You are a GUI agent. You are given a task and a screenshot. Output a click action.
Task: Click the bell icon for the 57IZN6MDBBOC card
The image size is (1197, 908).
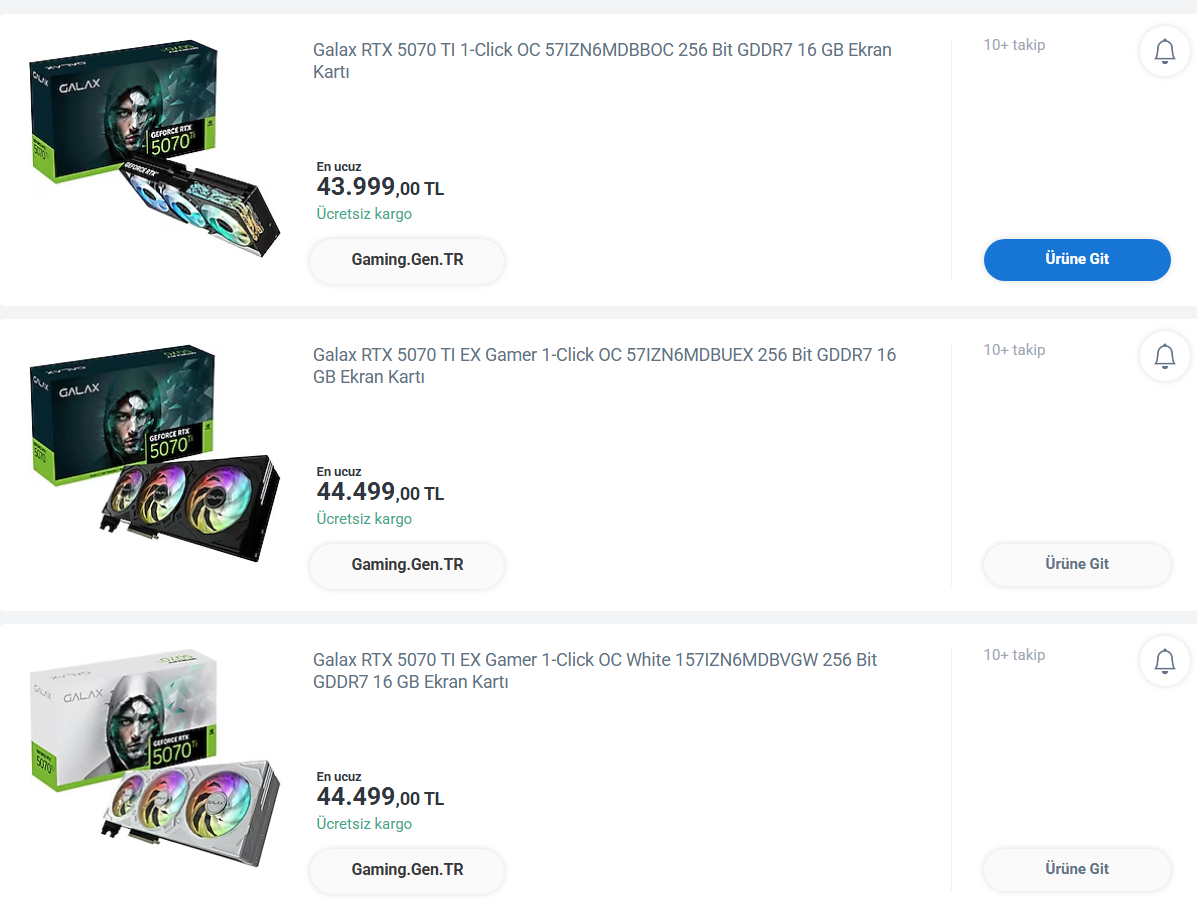[1164, 51]
